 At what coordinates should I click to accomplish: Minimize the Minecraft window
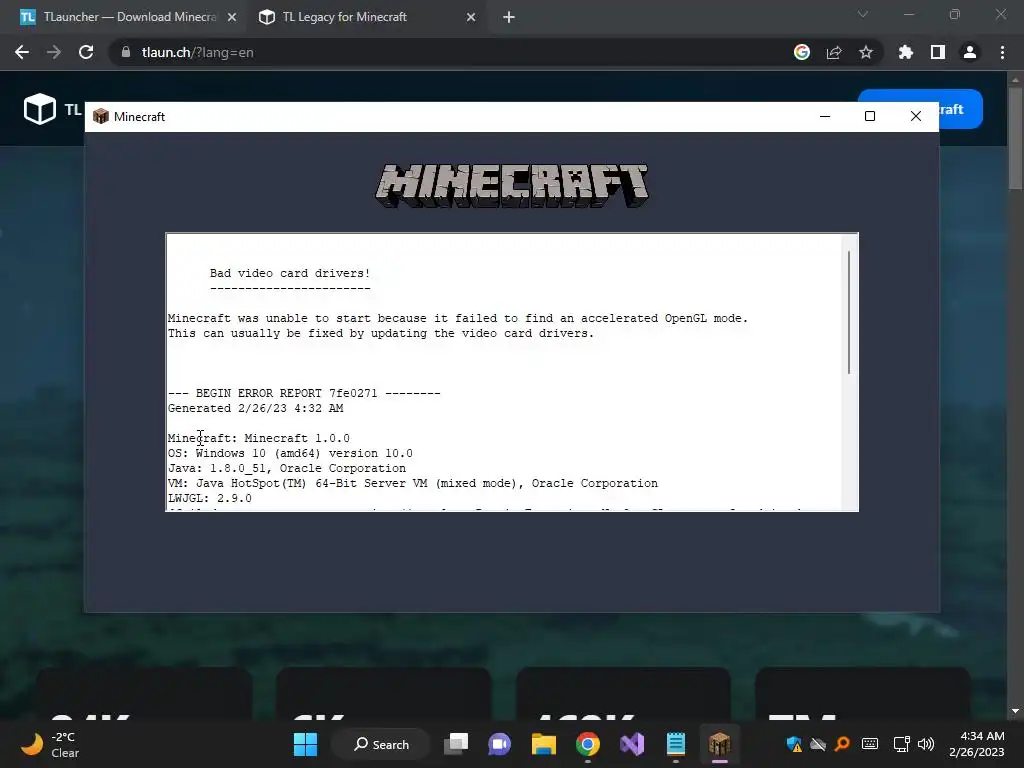point(825,116)
